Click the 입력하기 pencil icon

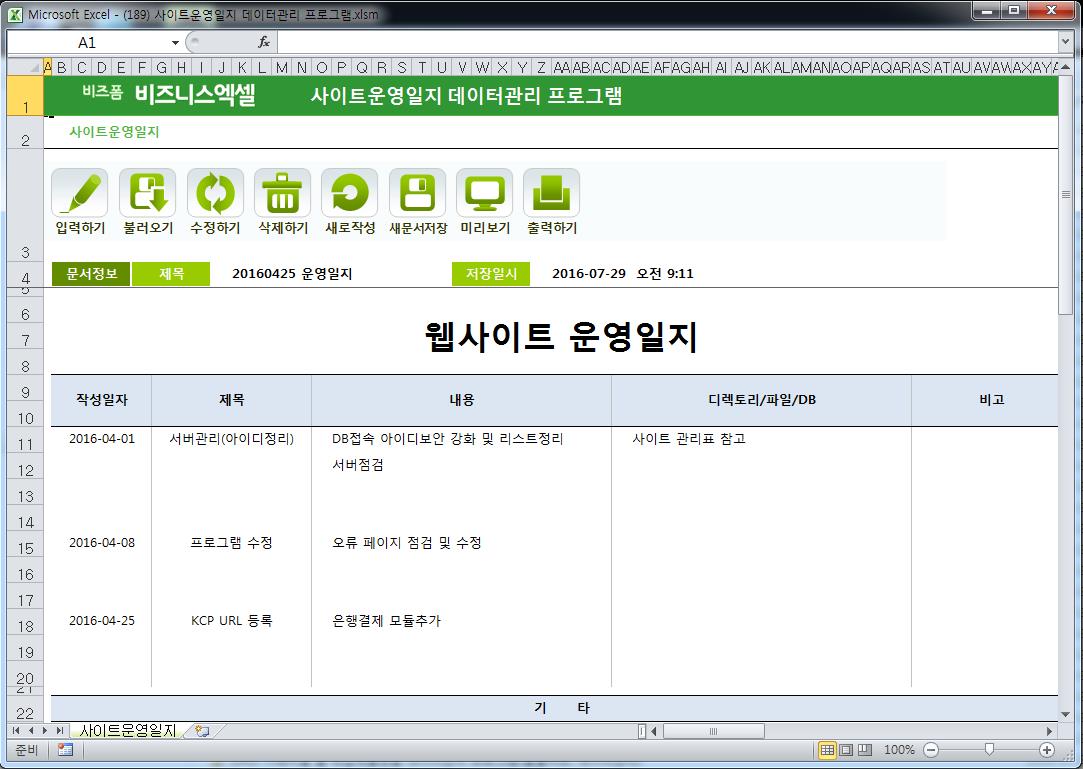(x=79, y=193)
